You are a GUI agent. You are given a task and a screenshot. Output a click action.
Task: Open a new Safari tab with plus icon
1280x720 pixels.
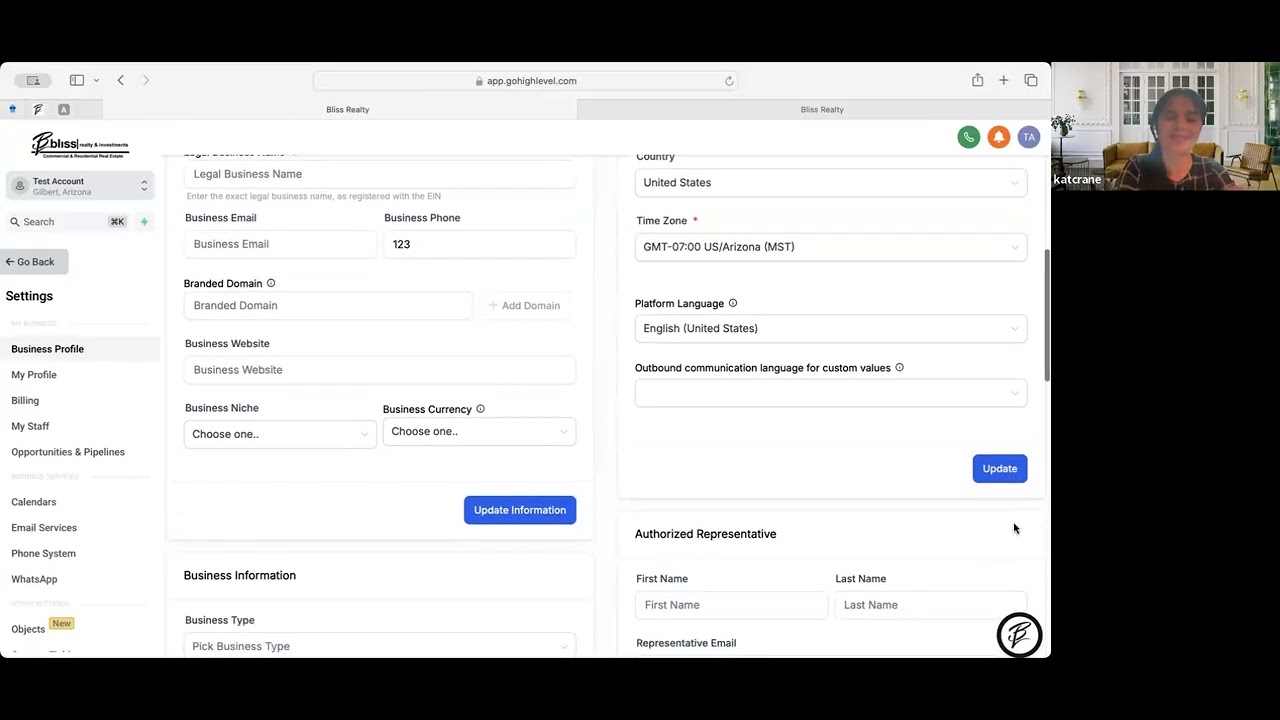(x=1003, y=80)
